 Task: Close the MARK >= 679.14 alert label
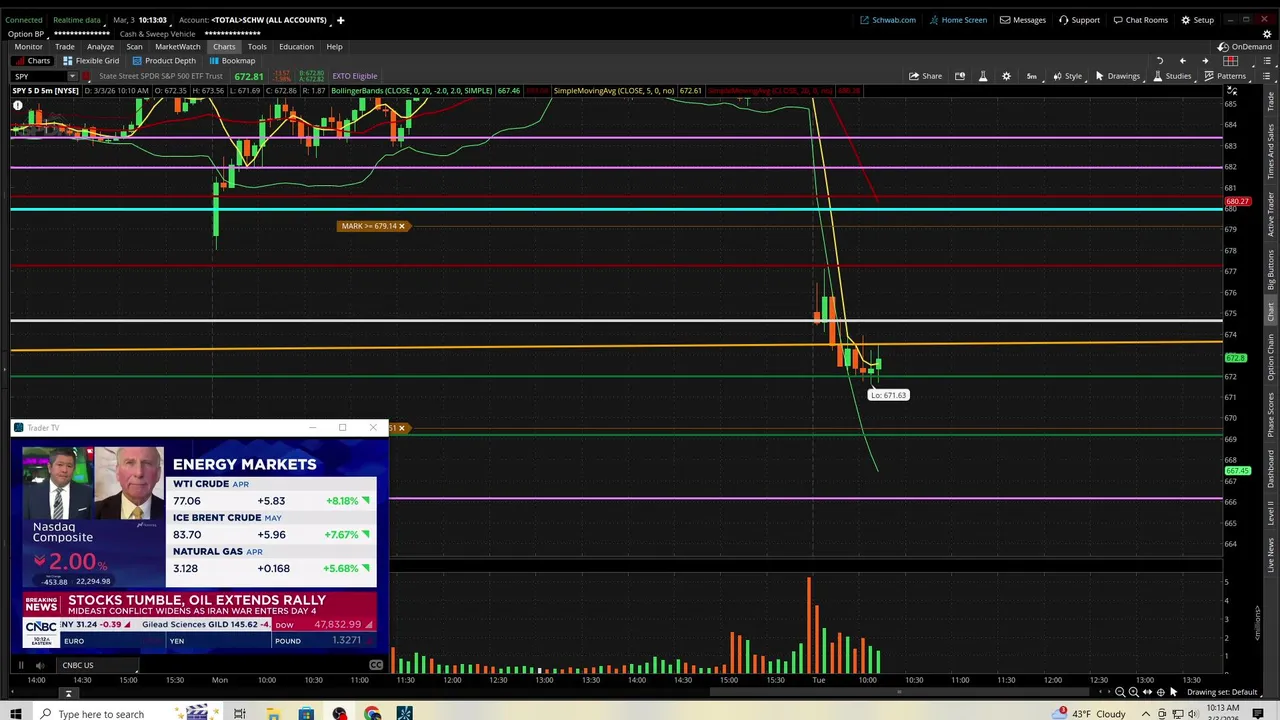point(401,226)
